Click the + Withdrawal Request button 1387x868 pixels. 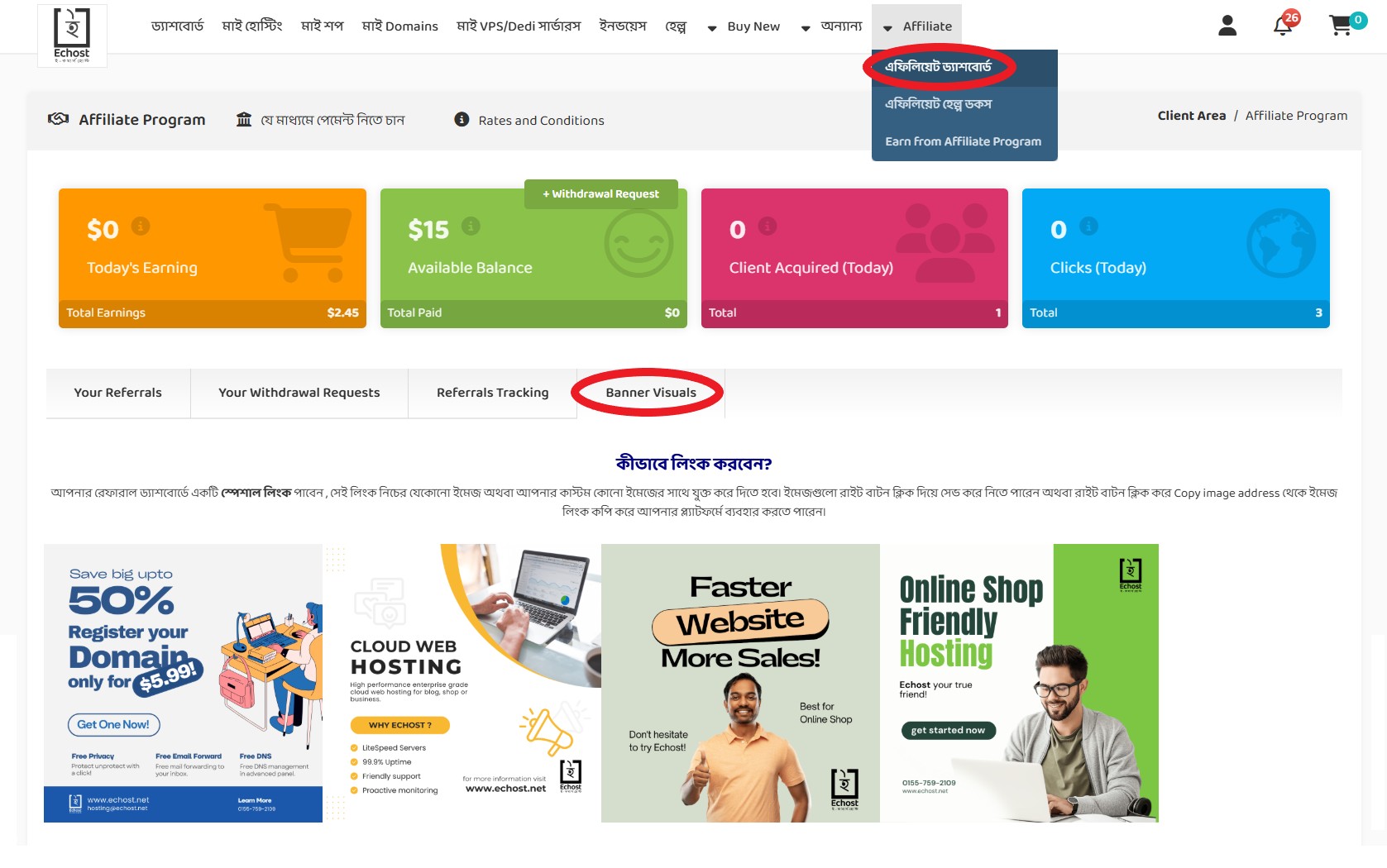601,194
